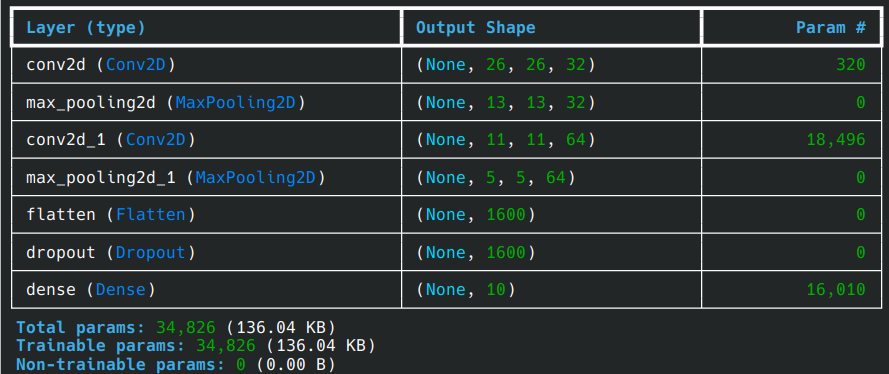Click the "Non-trainable params" summary line
This screenshot has width=889, height=374.
tap(176, 364)
